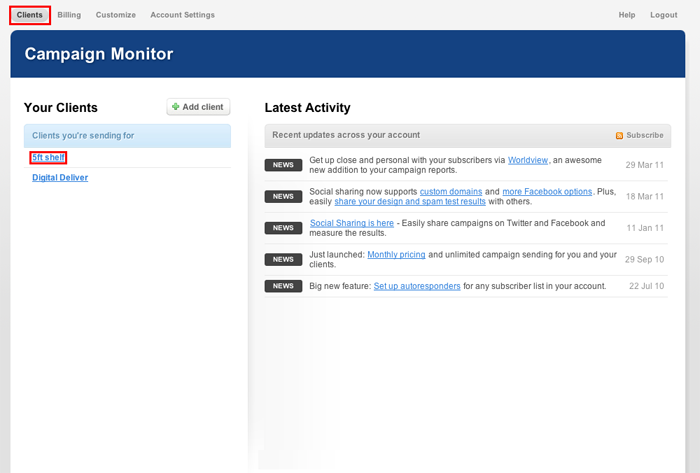Click the Latest Activity heading
This screenshot has width=700, height=473.
(x=308, y=108)
